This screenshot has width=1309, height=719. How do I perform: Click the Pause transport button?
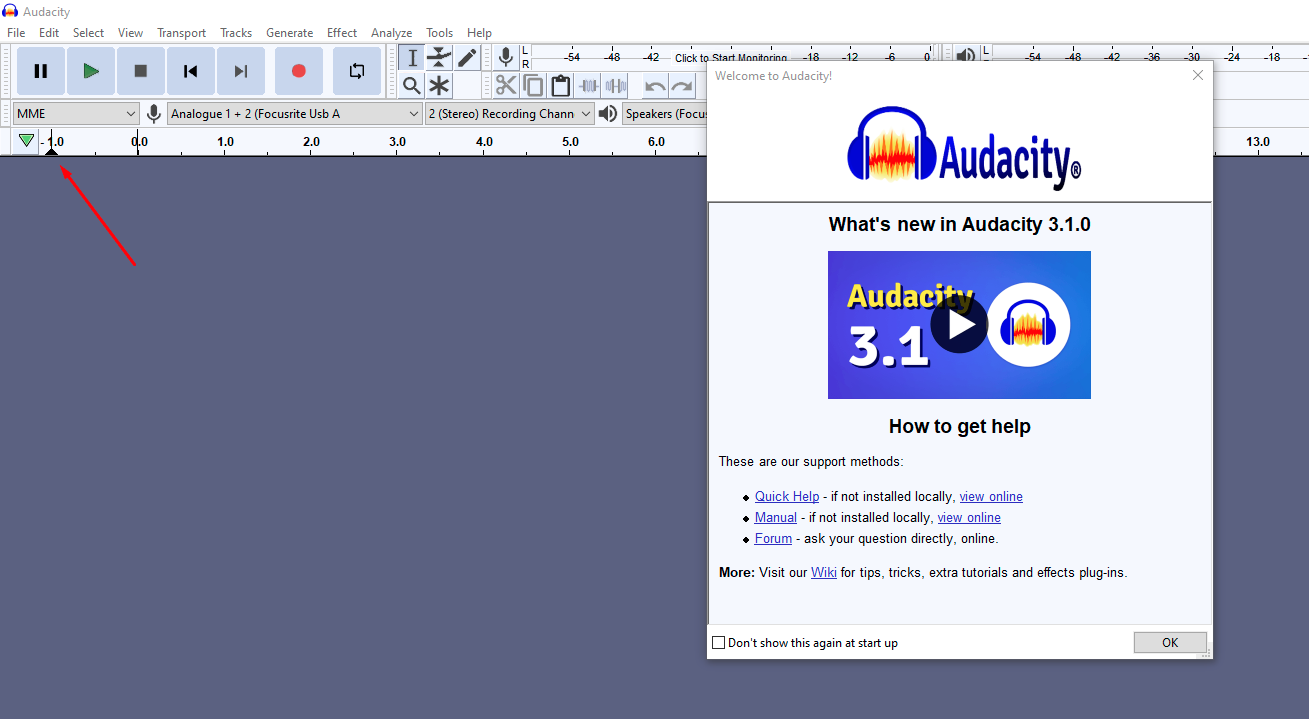pyautogui.click(x=41, y=71)
